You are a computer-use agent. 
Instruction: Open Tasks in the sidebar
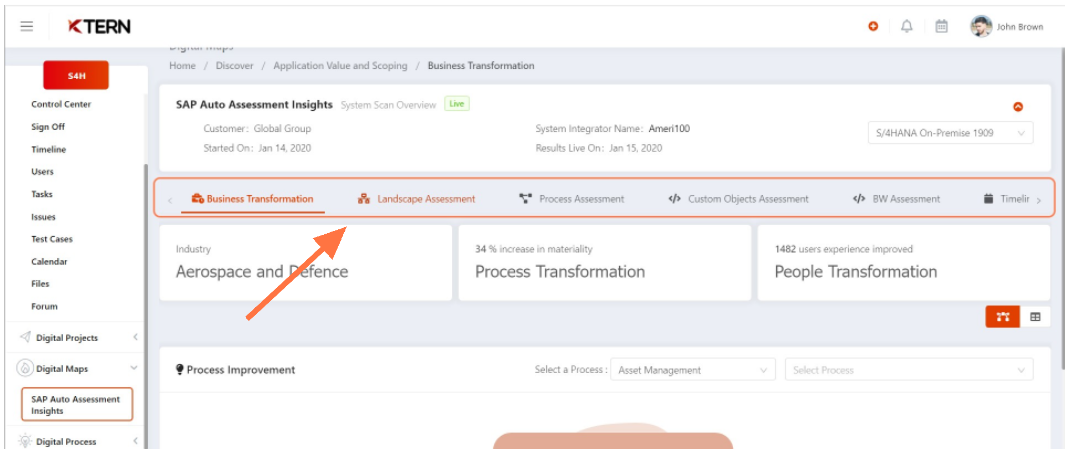click(42, 194)
